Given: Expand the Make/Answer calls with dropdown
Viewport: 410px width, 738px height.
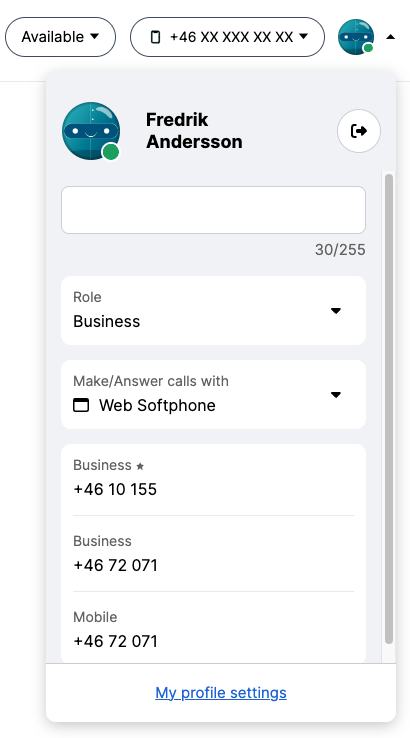Looking at the screenshot, I should 213,394.
